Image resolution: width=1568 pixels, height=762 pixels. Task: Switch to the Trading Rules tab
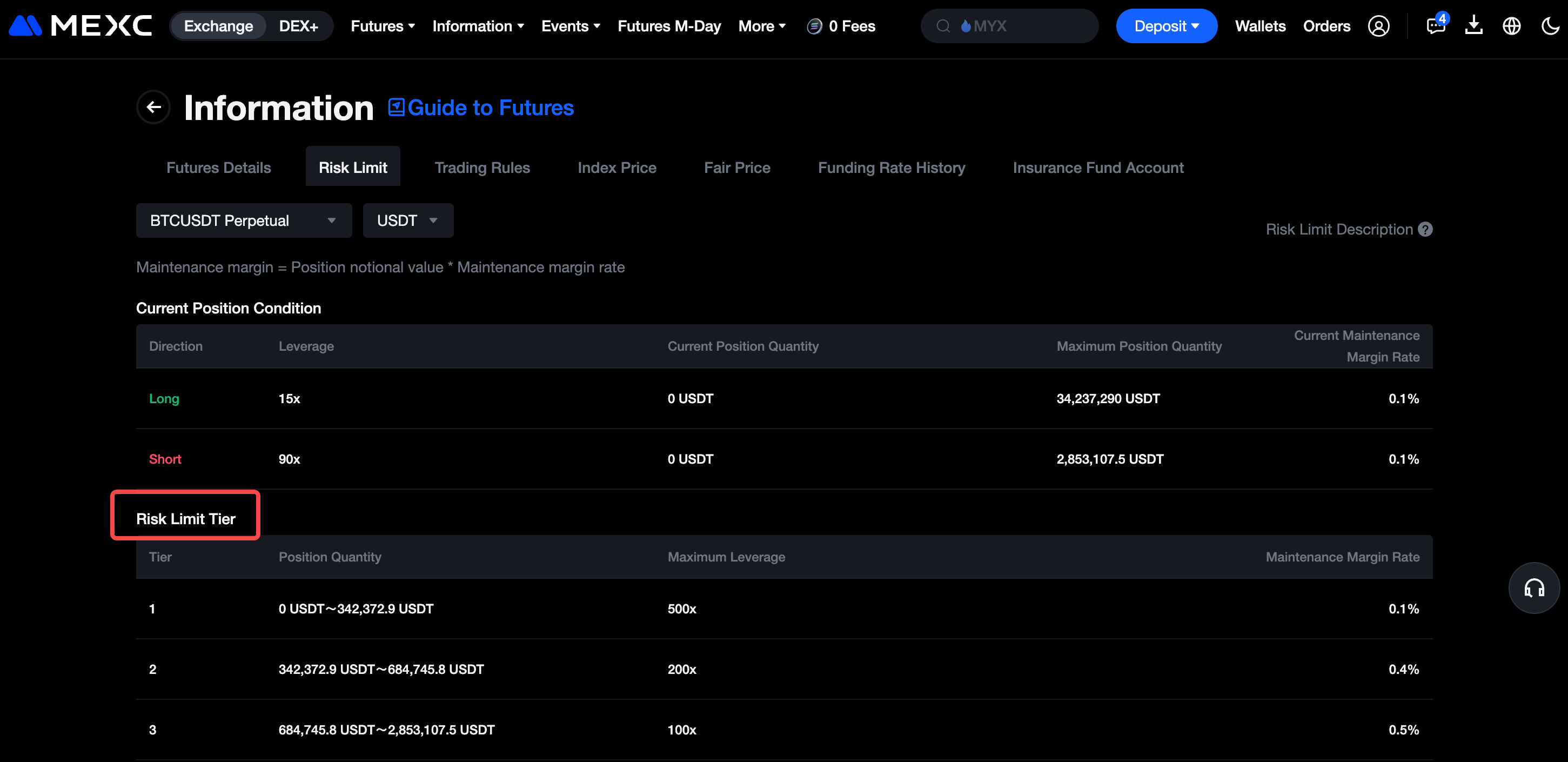482,168
